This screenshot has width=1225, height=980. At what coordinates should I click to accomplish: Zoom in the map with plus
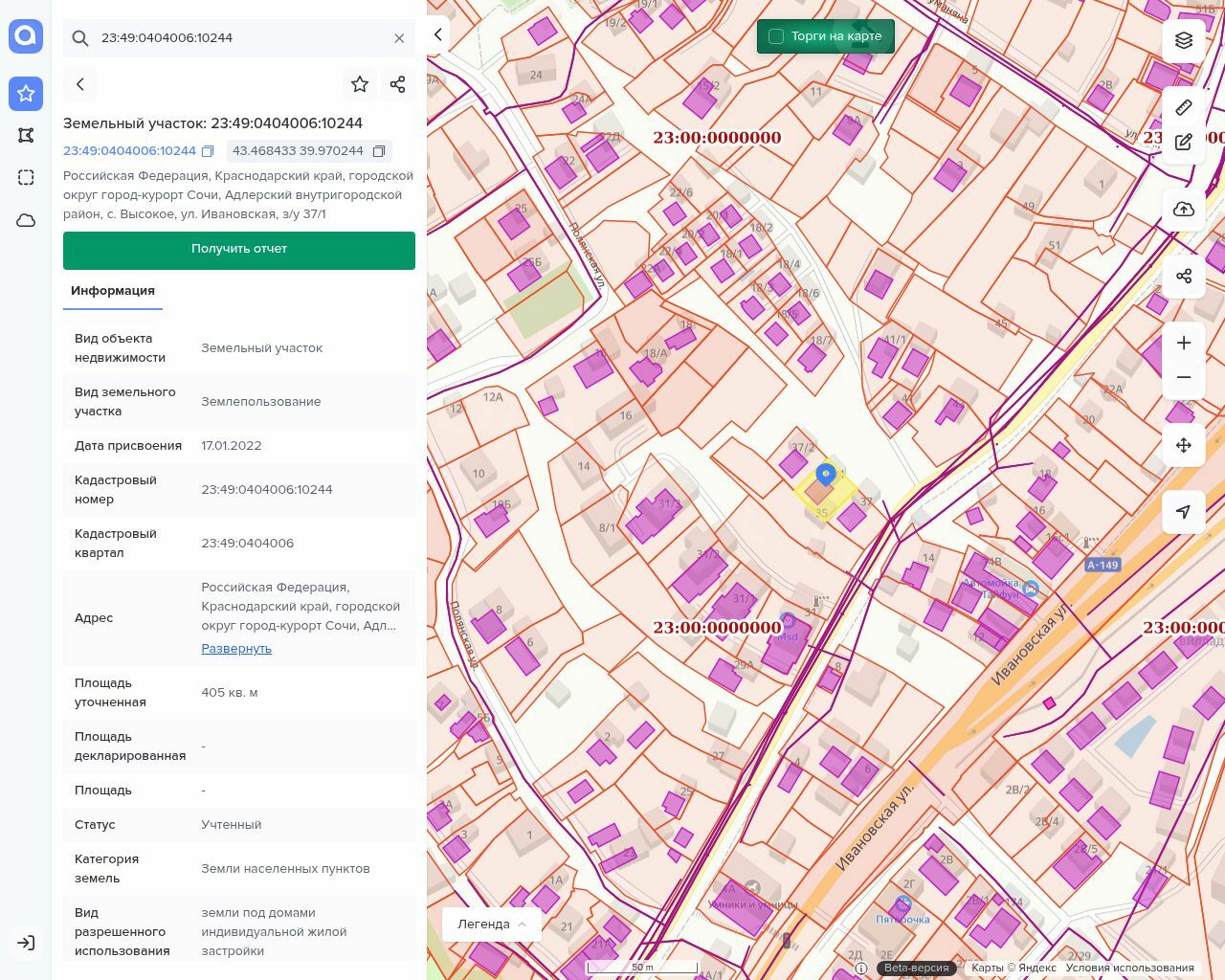point(1184,343)
